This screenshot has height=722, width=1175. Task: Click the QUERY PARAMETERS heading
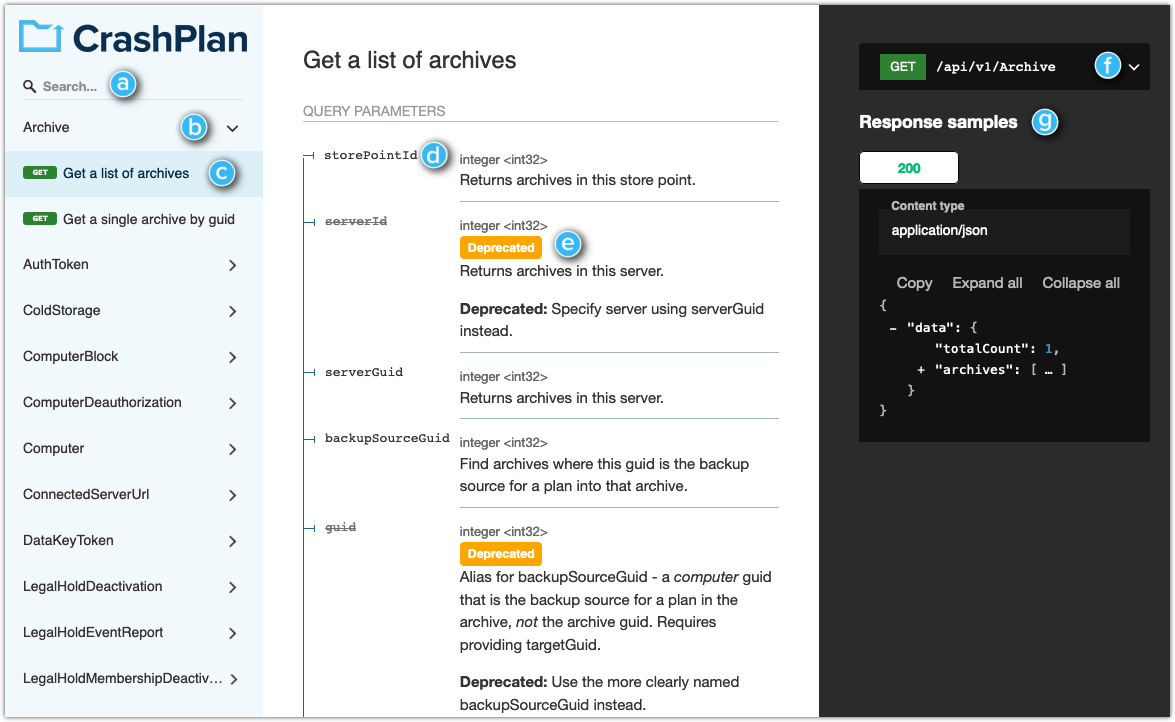tap(374, 112)
